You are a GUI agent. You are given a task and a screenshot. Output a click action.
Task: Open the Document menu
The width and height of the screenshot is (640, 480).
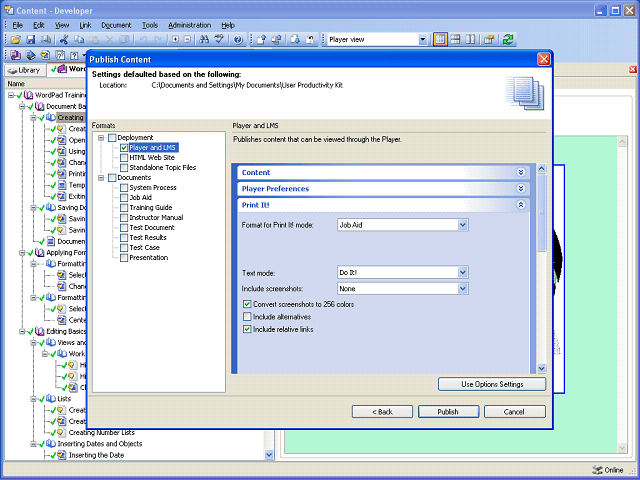(116, 25)
